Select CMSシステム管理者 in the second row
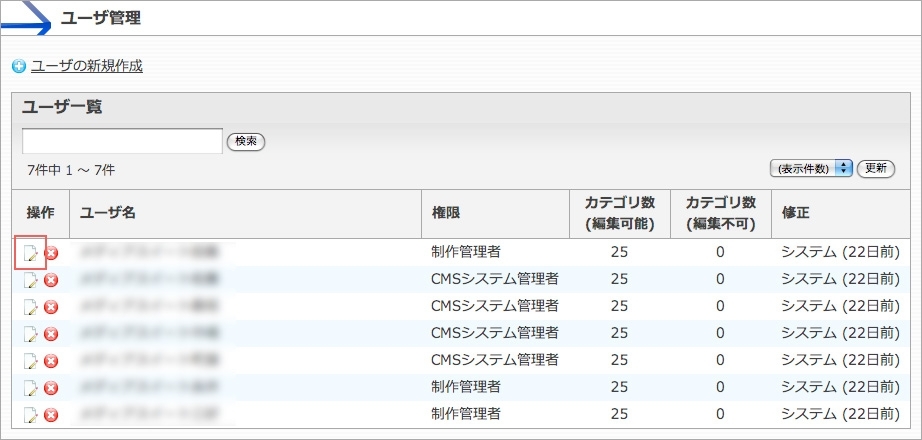 click(x=495, y=279)
